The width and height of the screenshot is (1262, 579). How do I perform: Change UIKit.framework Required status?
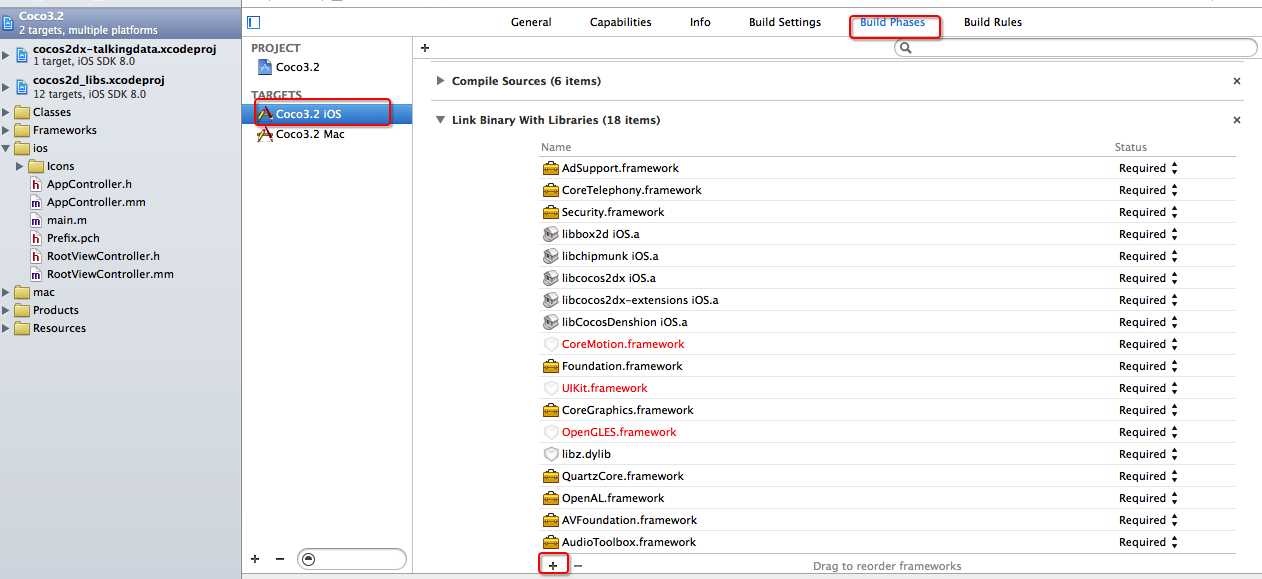click(x=1148, y=388)
